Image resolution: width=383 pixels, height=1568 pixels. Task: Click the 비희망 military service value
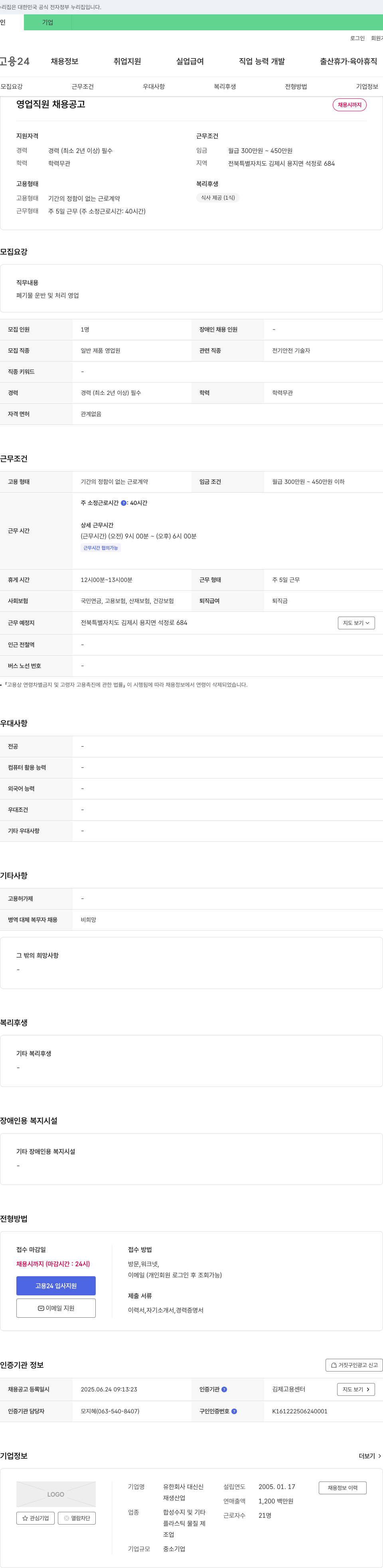pyautogui.click(x=88, y=920)
